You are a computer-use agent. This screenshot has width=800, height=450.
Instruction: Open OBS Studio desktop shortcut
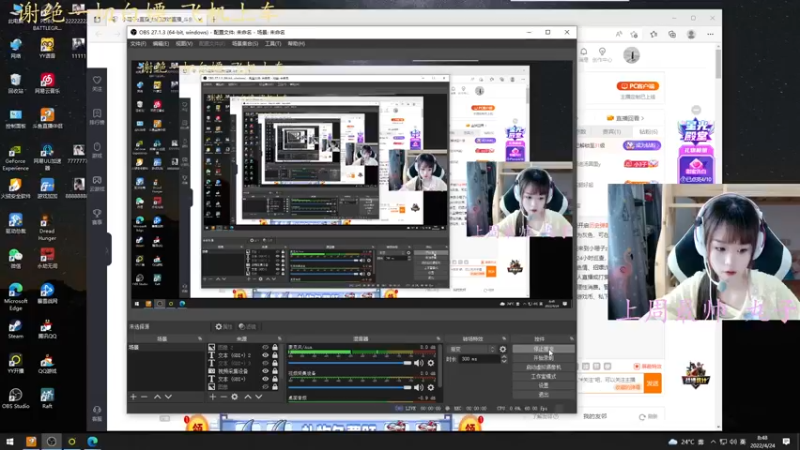[x=15, y=398]
